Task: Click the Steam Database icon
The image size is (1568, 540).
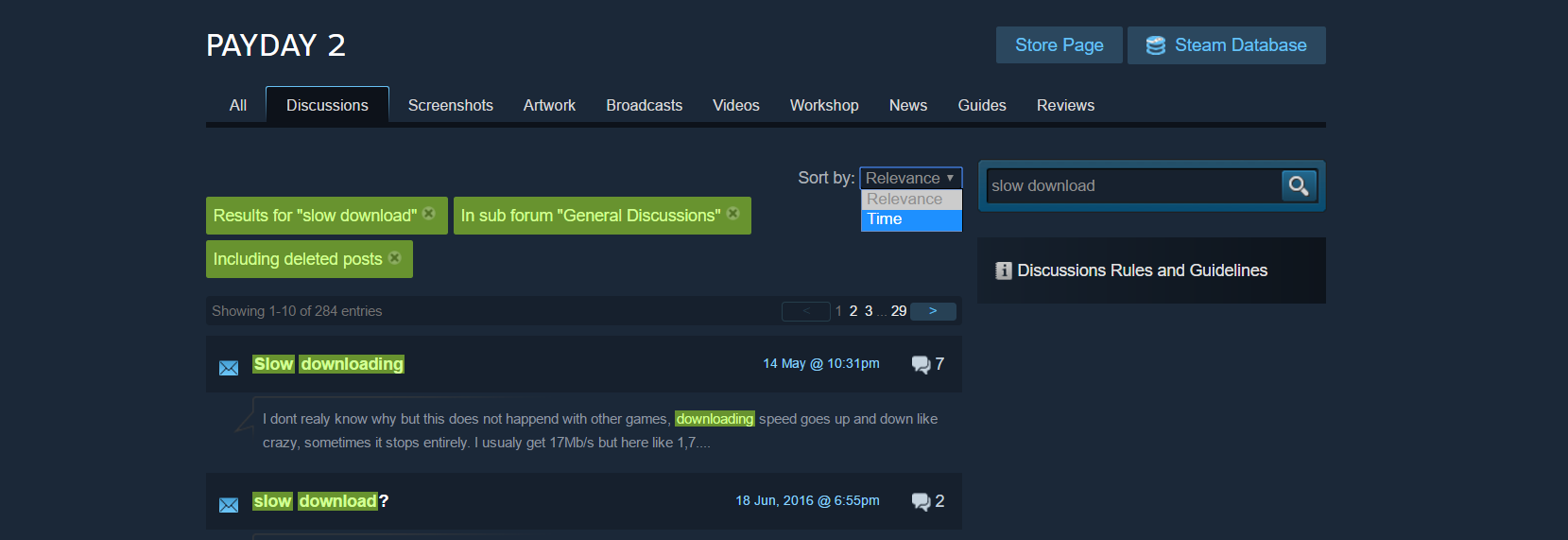Action: (1156, 45)
